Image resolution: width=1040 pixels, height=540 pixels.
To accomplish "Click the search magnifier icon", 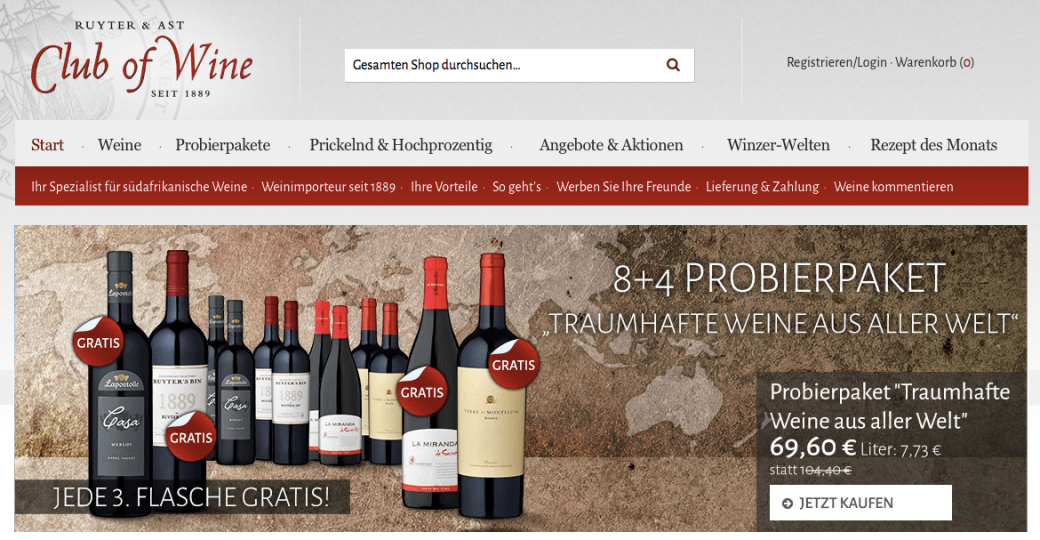I will 673,65.
